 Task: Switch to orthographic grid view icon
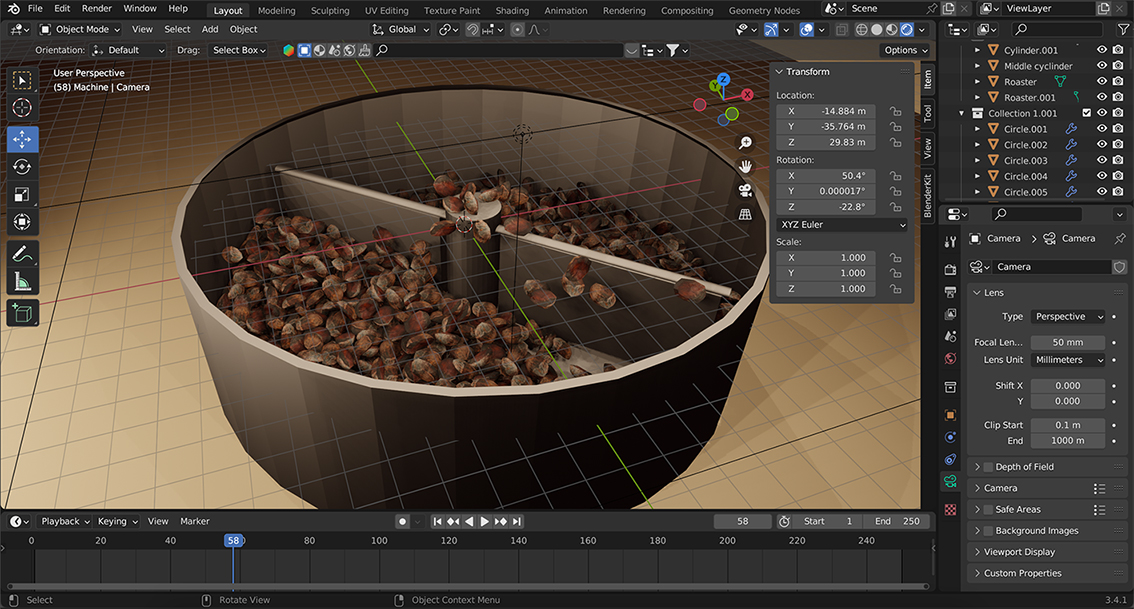click(x=745, y=214)
